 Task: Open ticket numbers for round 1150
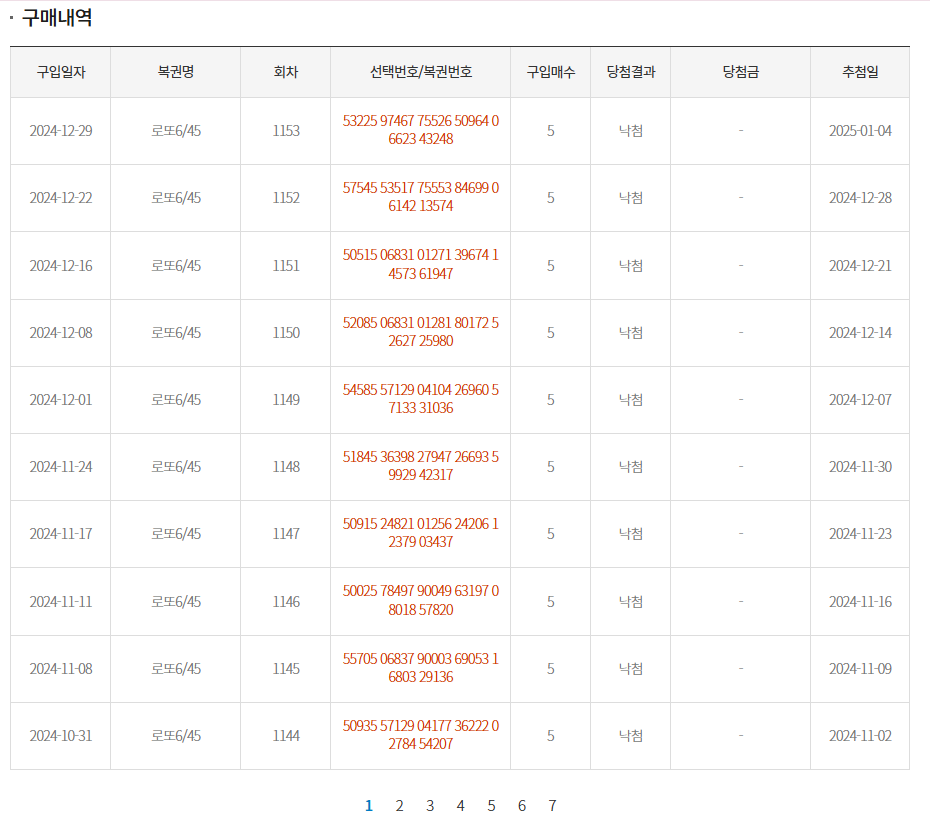pos(420,332)
